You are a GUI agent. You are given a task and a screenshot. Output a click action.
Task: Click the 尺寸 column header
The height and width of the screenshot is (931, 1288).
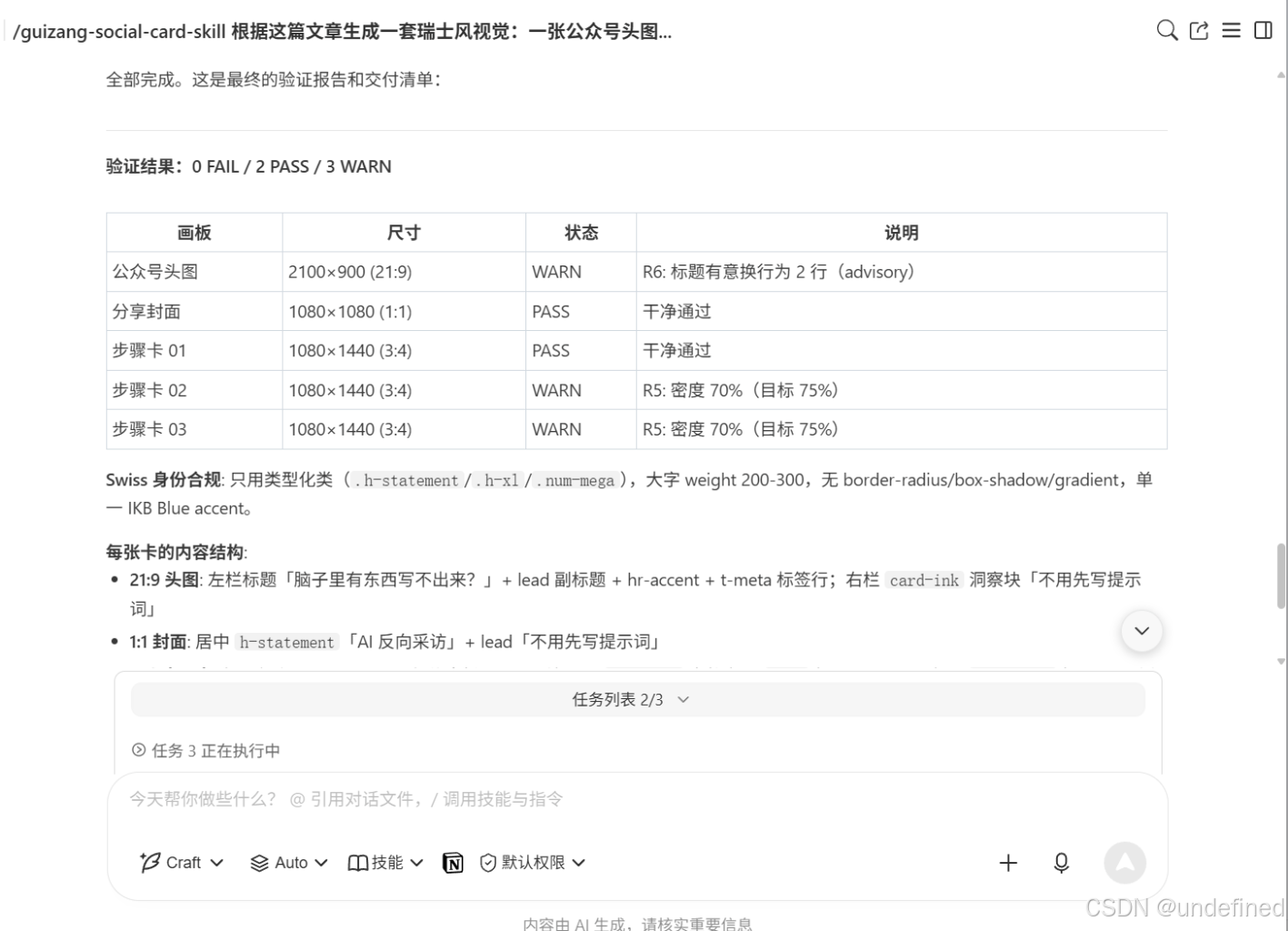tap(404, 233)
